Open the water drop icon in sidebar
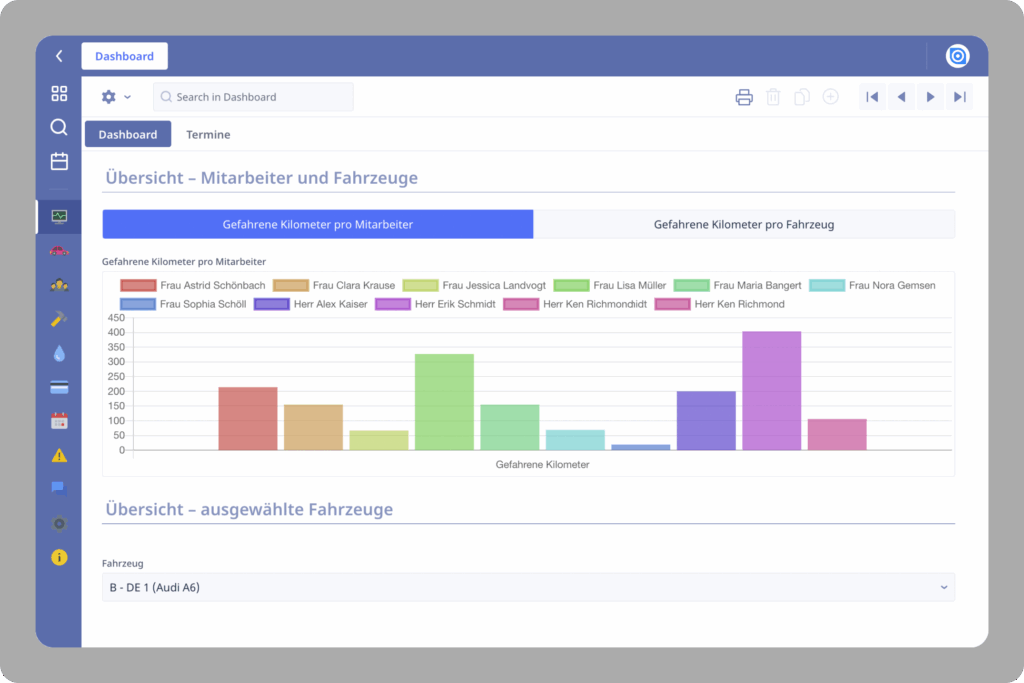Screen dimensions: 1024x683 click(59, 353)
